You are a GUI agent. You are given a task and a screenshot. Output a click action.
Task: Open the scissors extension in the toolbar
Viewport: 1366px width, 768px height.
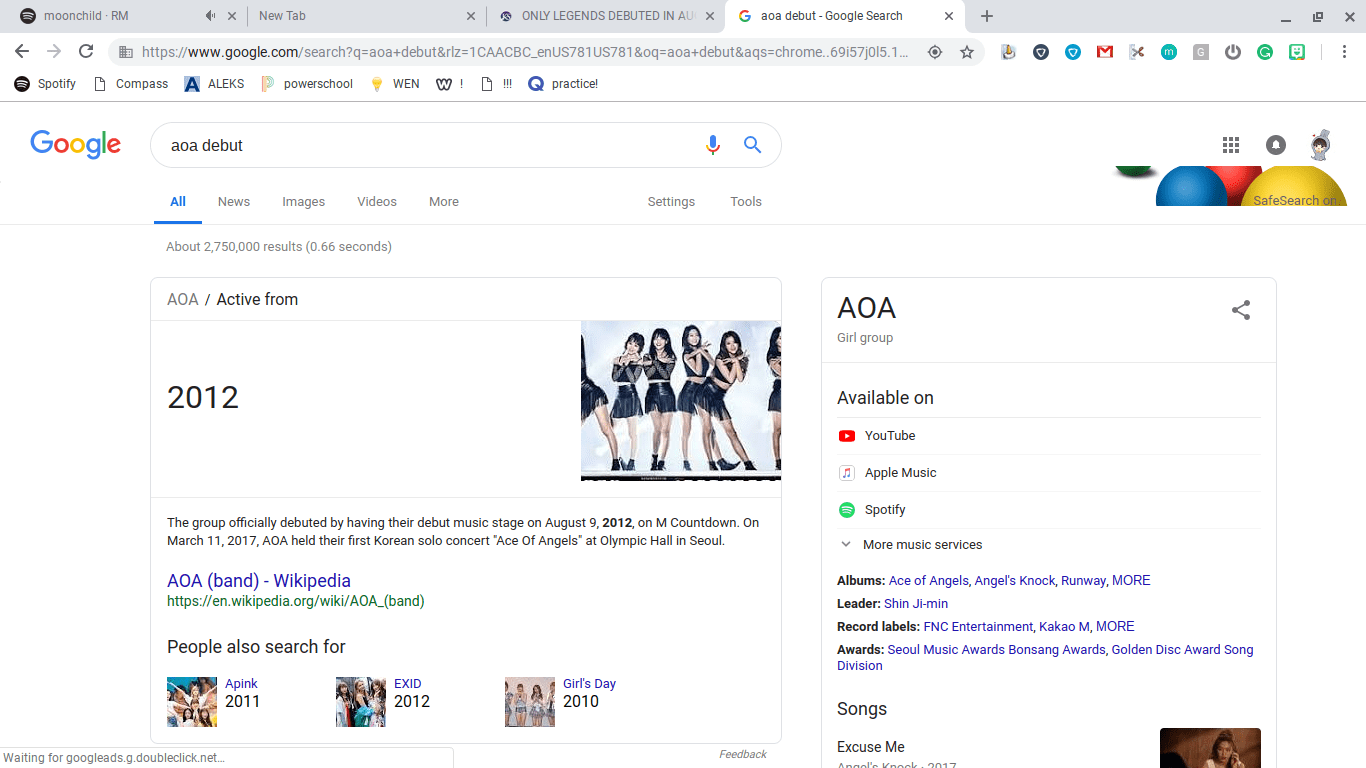pos(1137,52)
